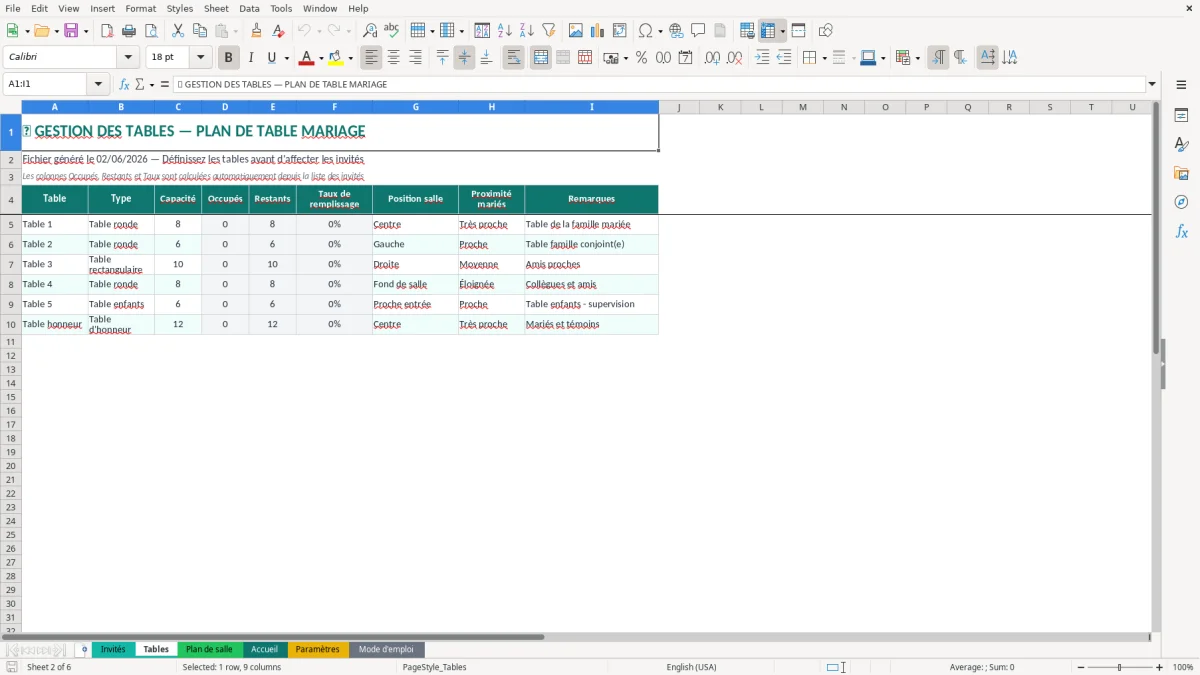This screenshot has height=675, width=1200.
Task: Open Find and Replace
Action: click(x=370, y=31)
